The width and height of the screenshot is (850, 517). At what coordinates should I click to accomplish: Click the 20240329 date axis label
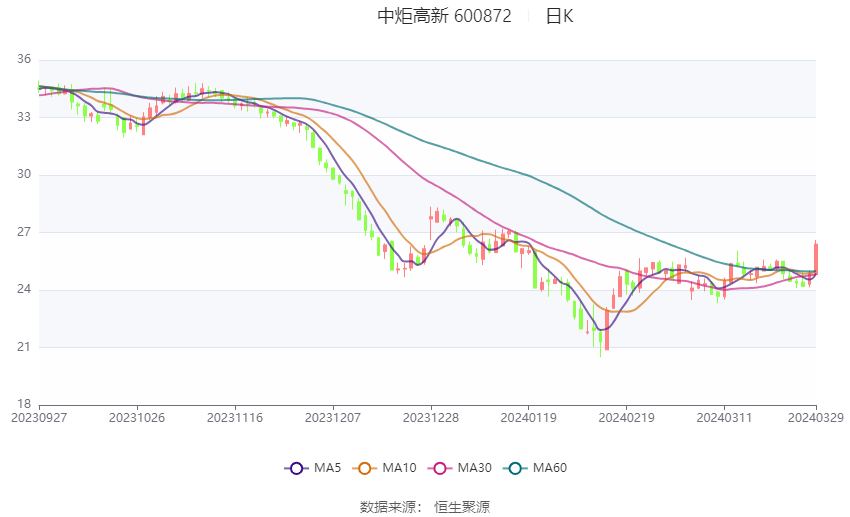click(x=816, y=418)
